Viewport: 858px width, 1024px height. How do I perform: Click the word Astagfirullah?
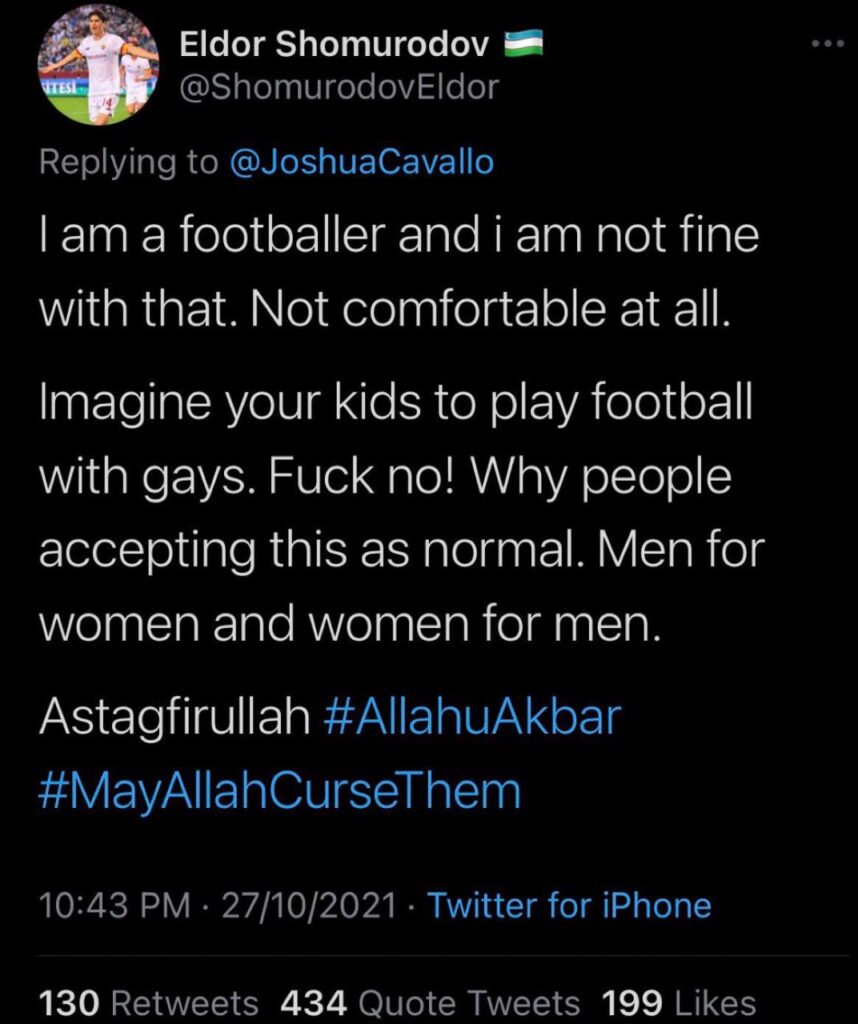175,719
